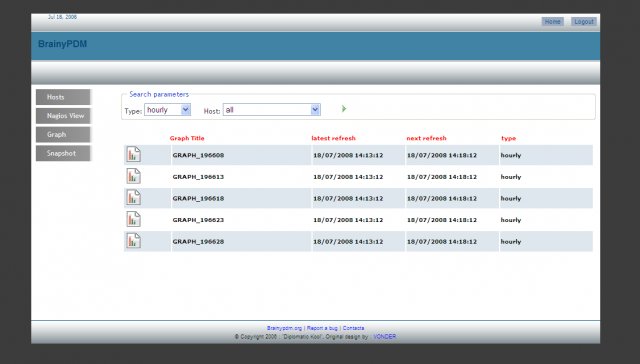This screenshot has height=364, width=640.
Task: Run search with the green arrow
Action: (x=344, y=109)
